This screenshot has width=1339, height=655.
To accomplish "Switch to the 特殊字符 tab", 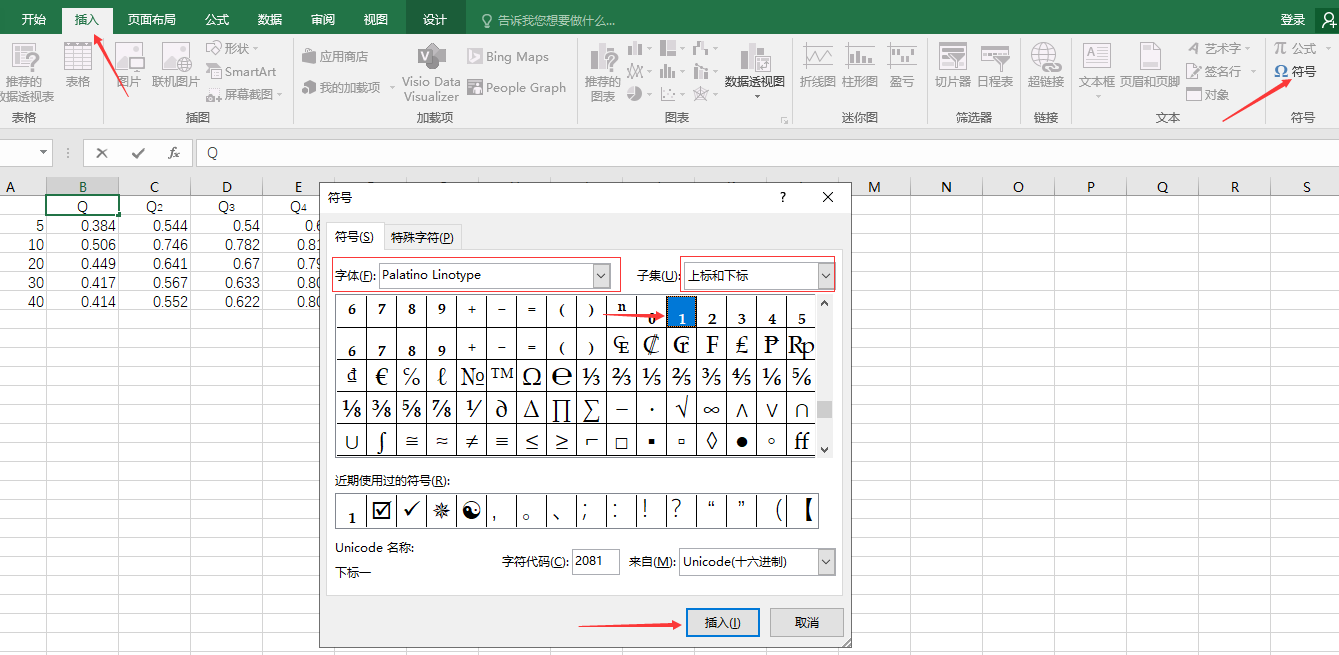I will point(421,237).
